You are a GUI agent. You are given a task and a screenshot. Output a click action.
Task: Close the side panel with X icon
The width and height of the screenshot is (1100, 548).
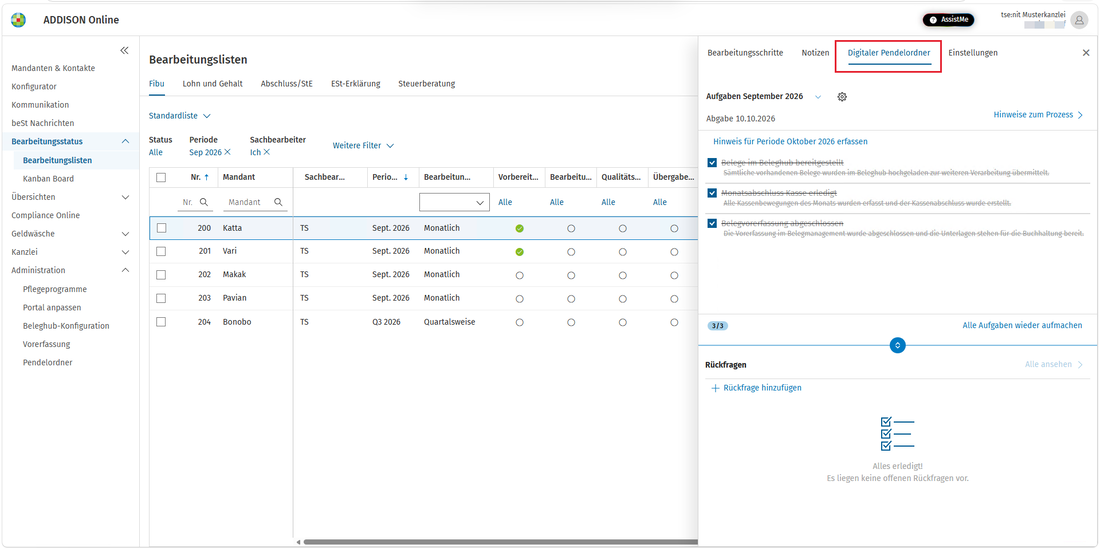coord(1086,53)
